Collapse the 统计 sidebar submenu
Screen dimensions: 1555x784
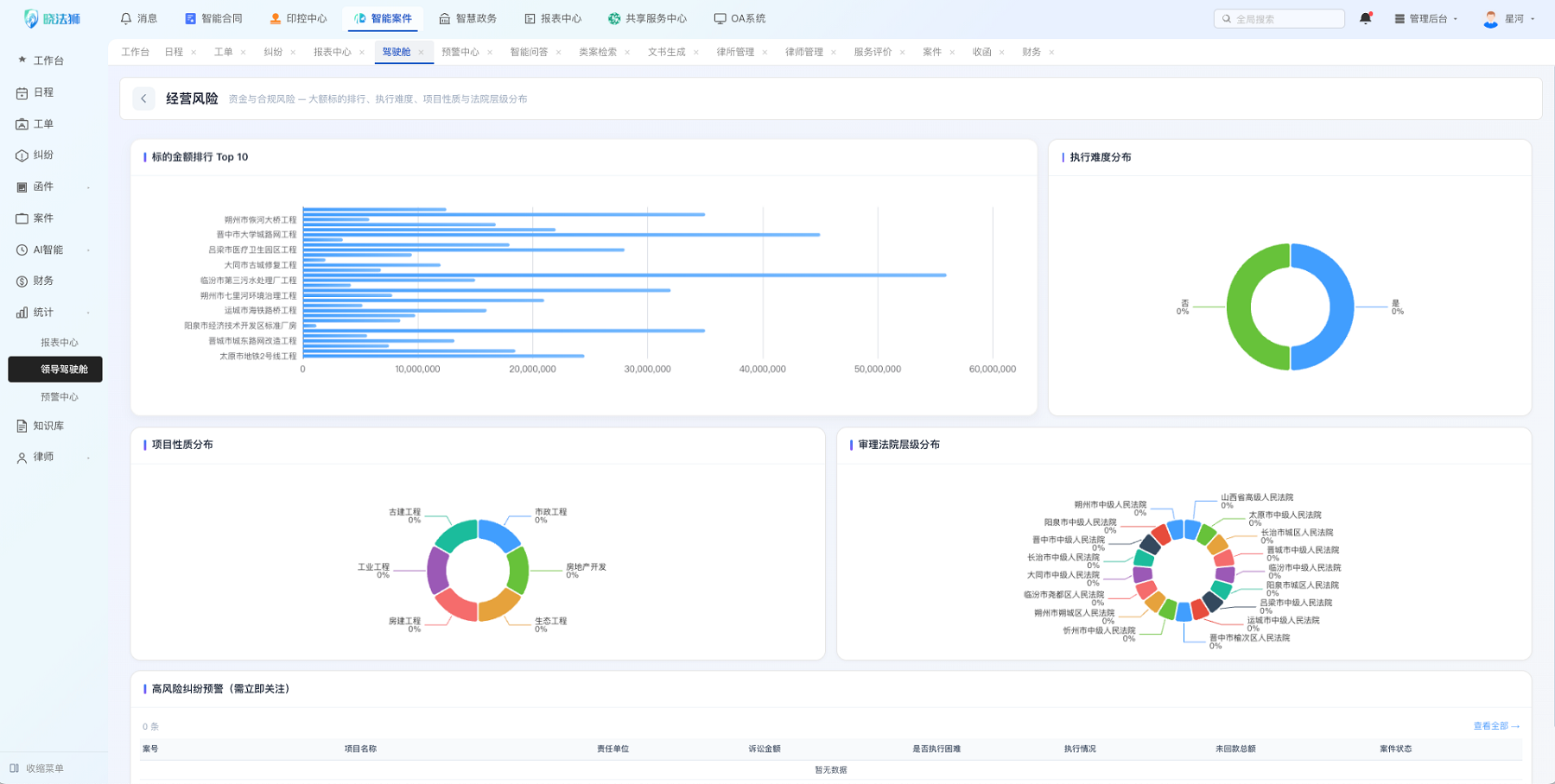pyautogui.click(x=88, y=313)
